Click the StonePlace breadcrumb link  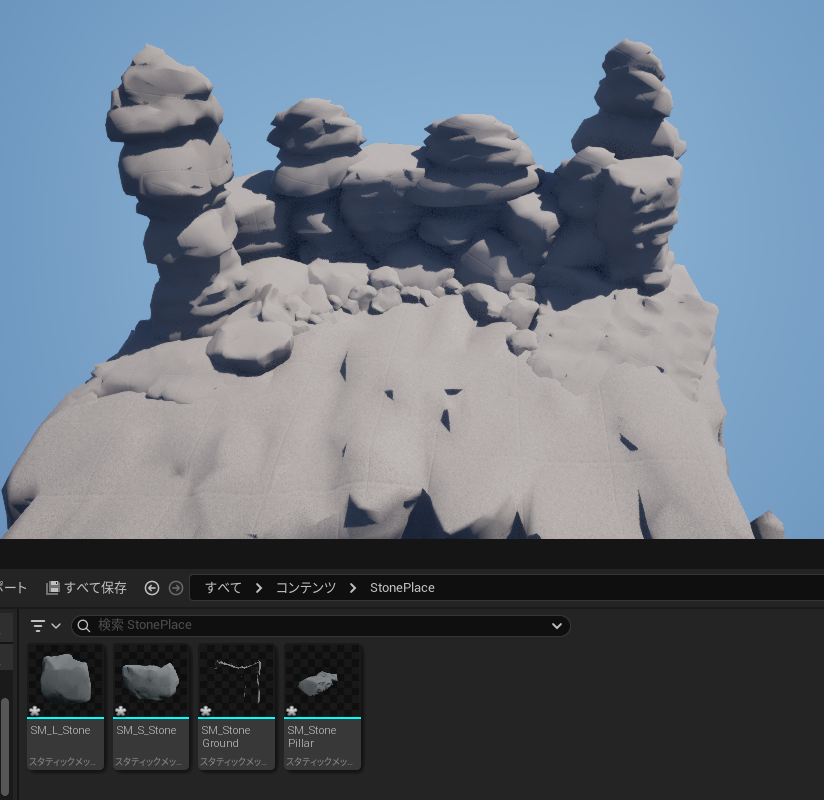point(401,588)
